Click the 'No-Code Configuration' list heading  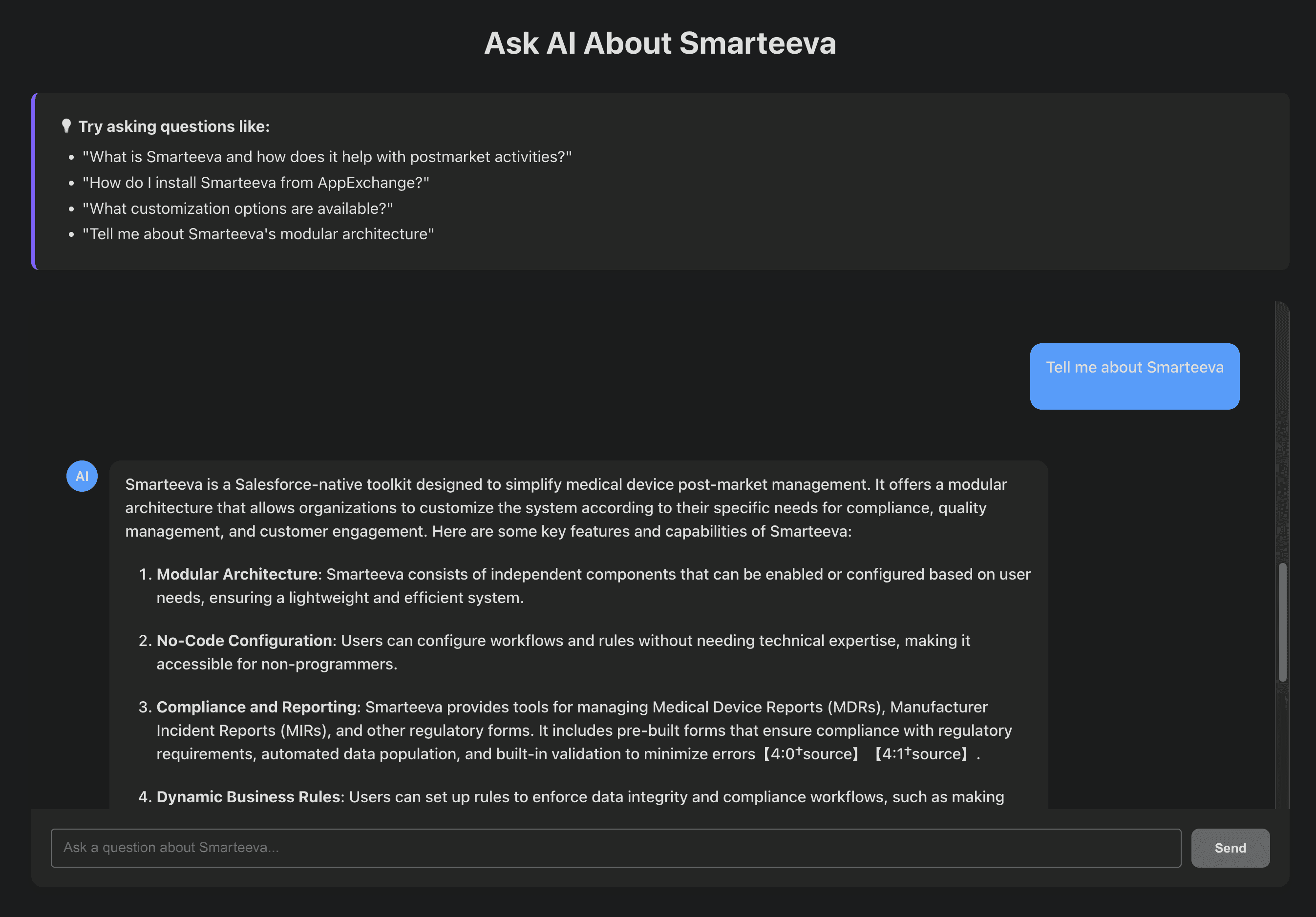pos(244,641)
